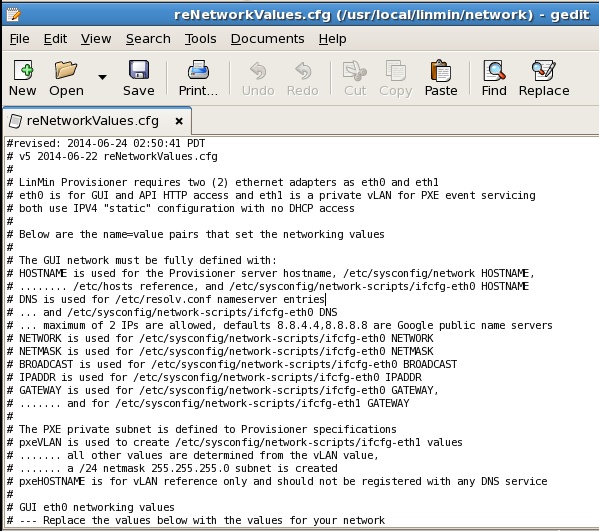Click the Redo arrow icon
599x531 pixels.
pos(303,71)
